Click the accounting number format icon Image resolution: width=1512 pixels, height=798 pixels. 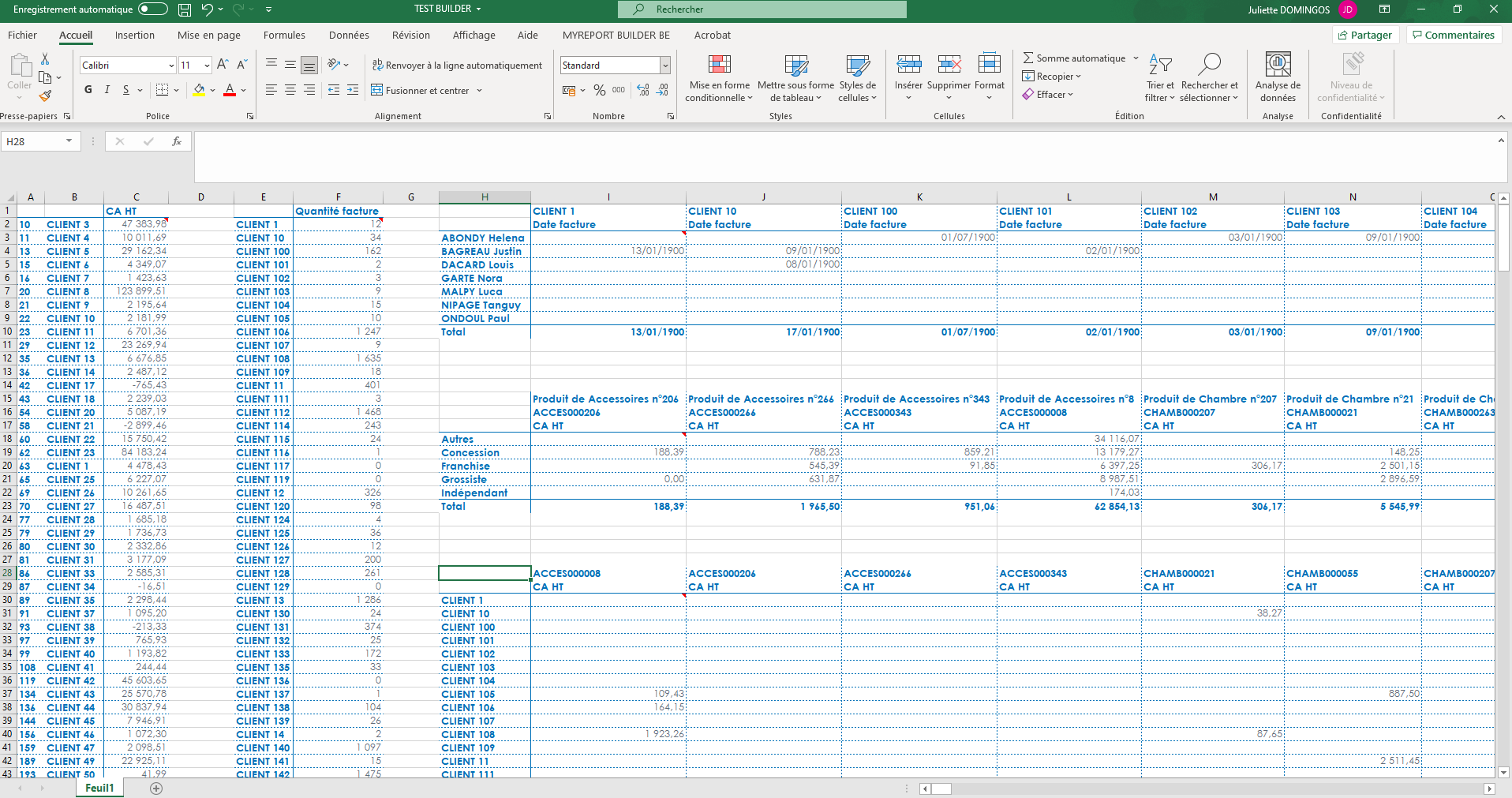coord(569,90)
